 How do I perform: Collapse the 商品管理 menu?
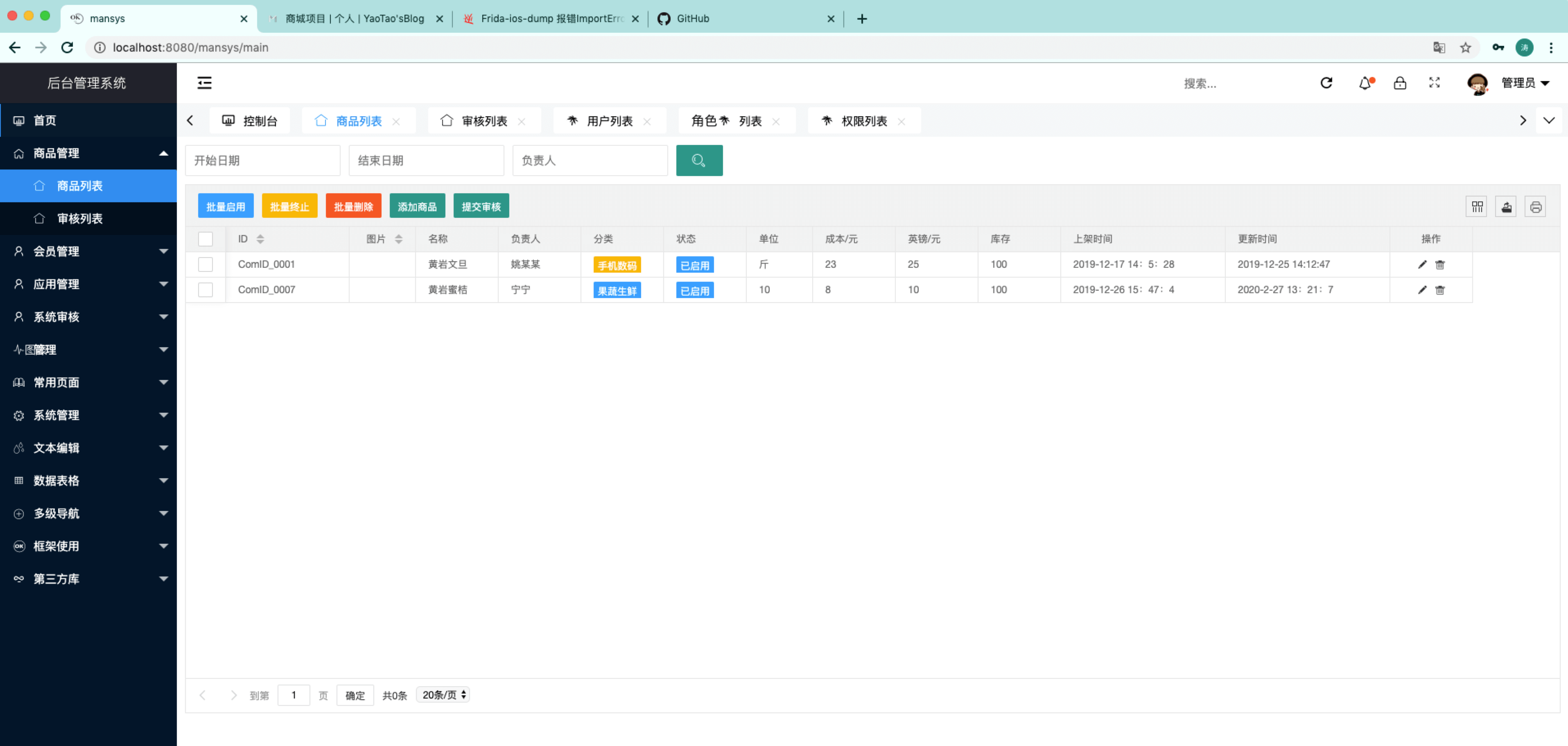(88, 153)
